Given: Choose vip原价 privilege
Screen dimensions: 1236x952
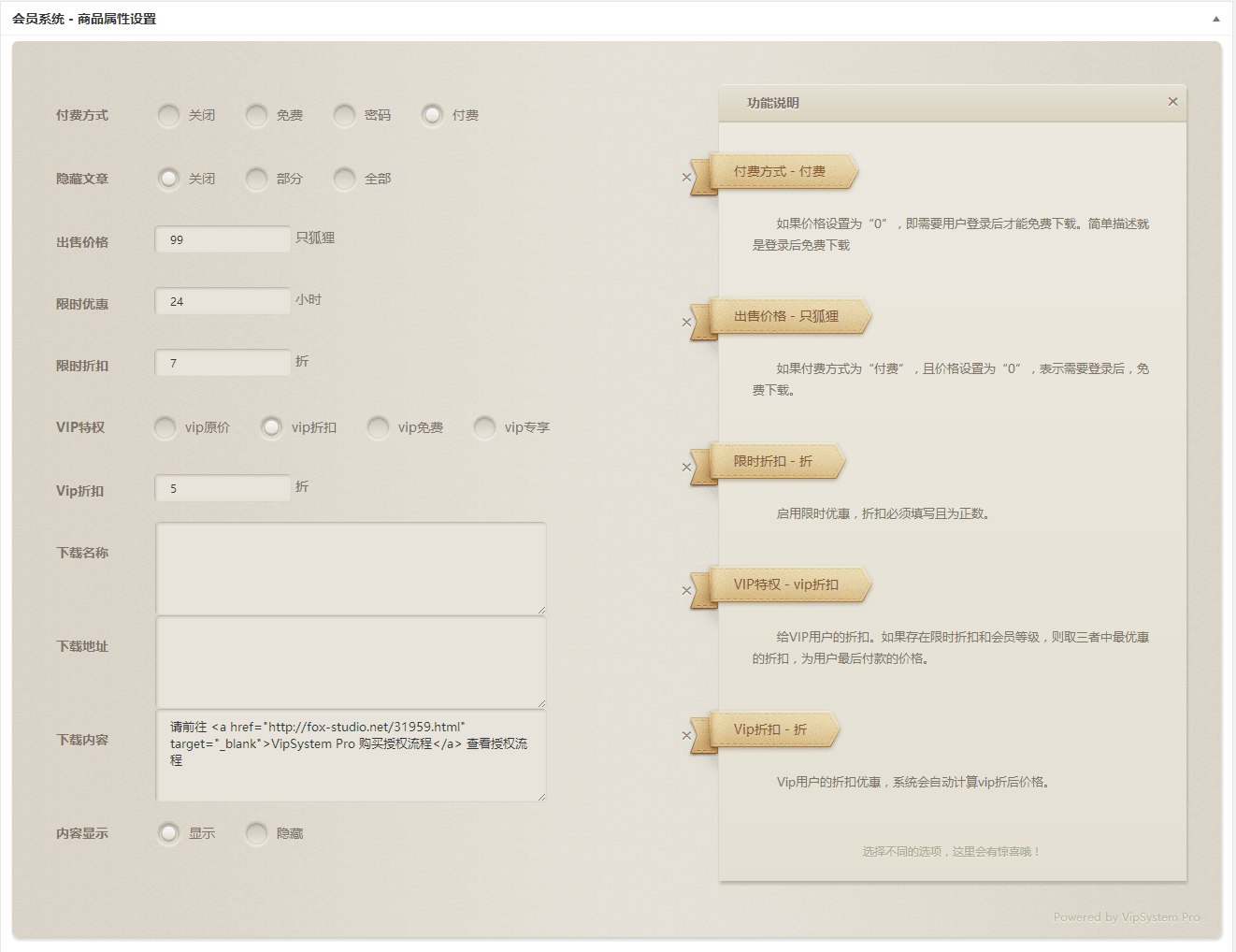Looking at the screenshot, I should (x=165, y=427).
